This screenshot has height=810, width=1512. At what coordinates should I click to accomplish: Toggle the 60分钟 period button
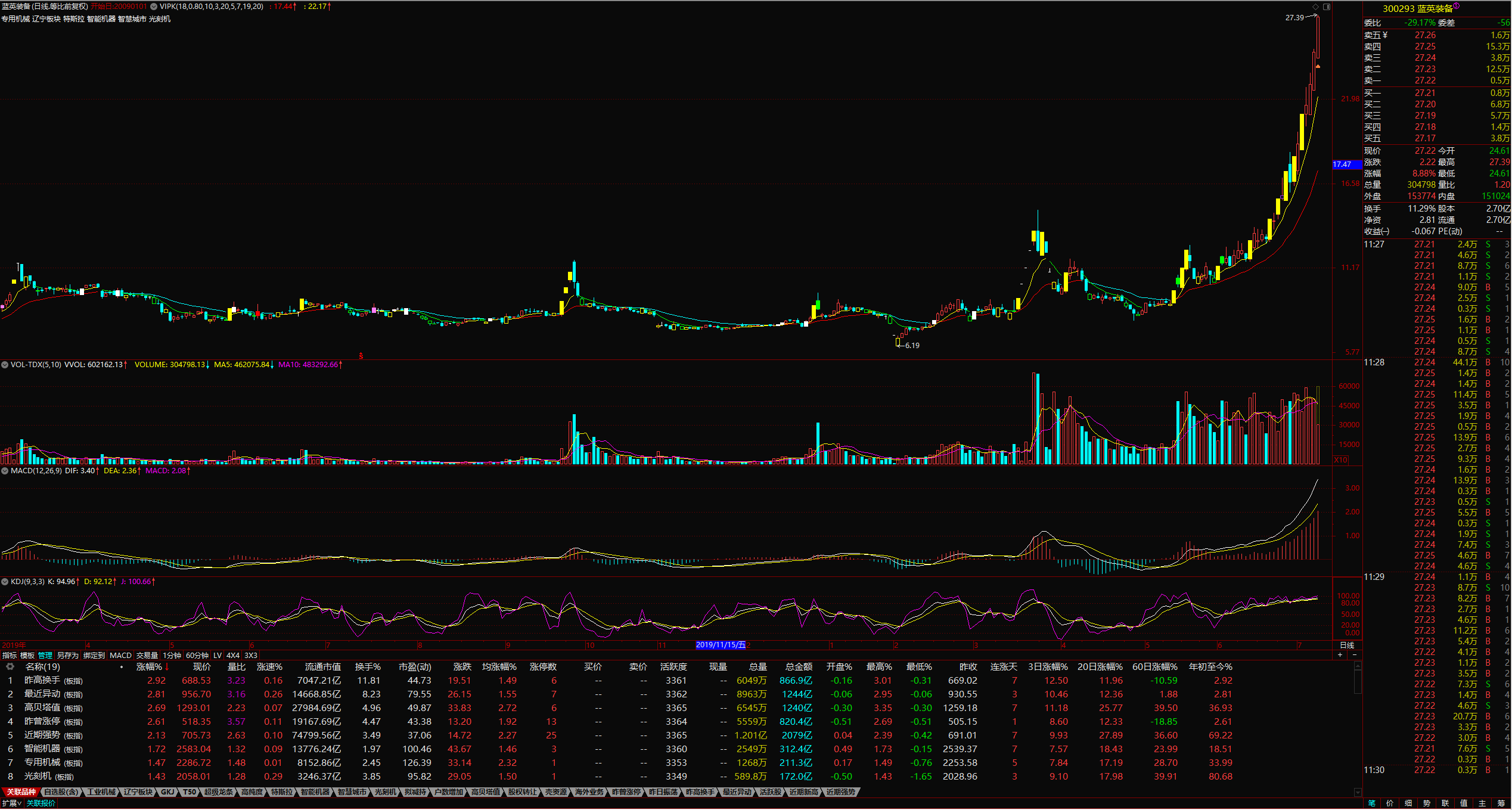tap(197, 656)
